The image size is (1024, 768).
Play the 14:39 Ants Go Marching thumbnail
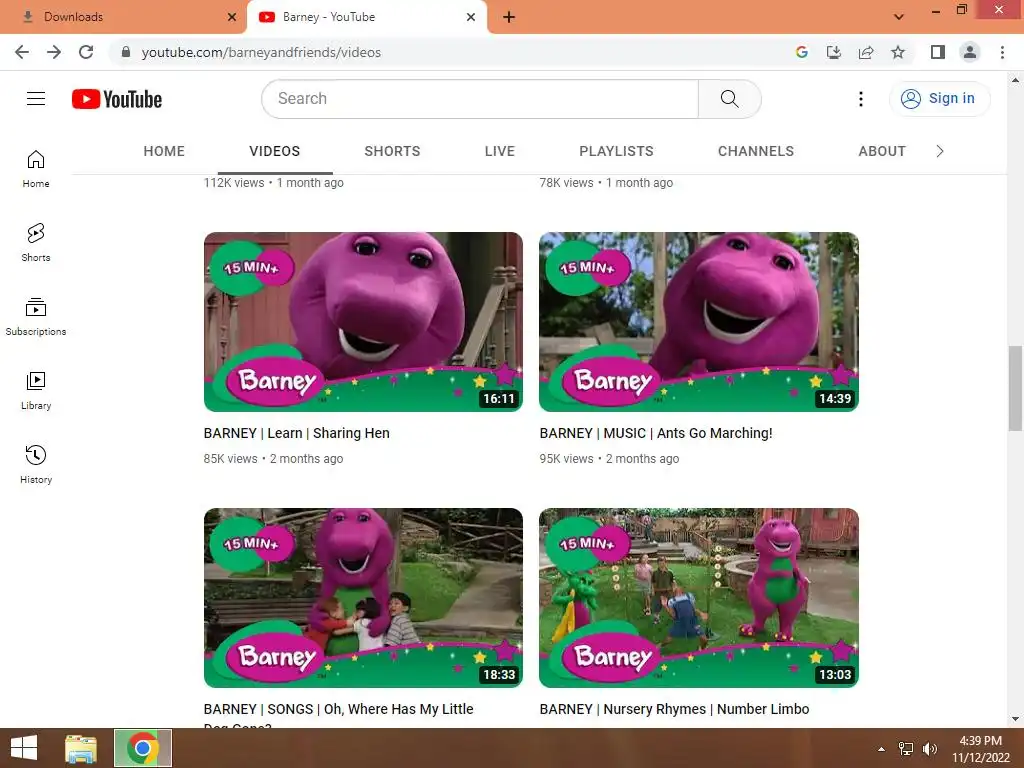pyautogui.click(x=699, y=321)
